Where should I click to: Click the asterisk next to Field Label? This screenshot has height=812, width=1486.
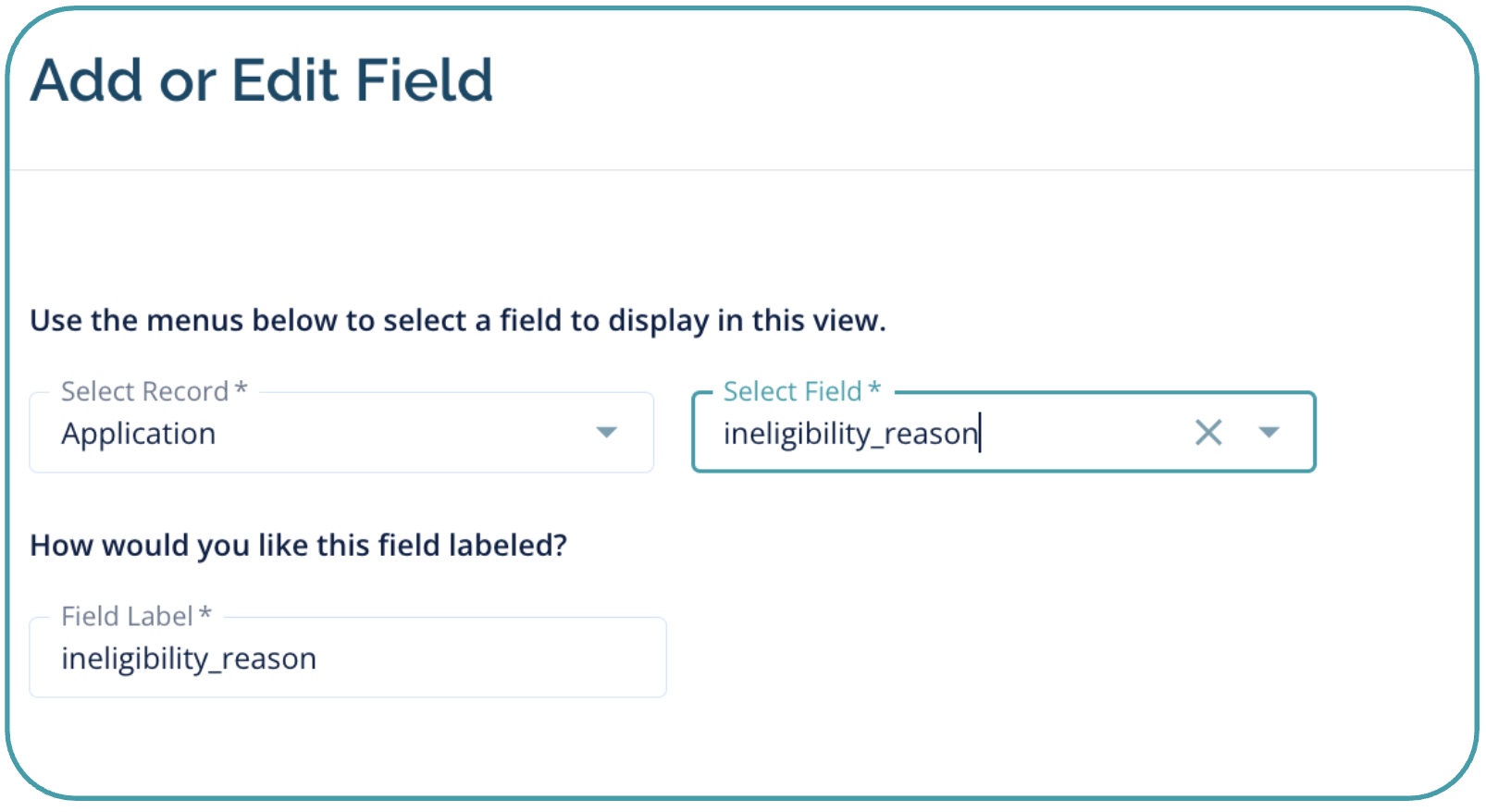click(x=205, y=614)
